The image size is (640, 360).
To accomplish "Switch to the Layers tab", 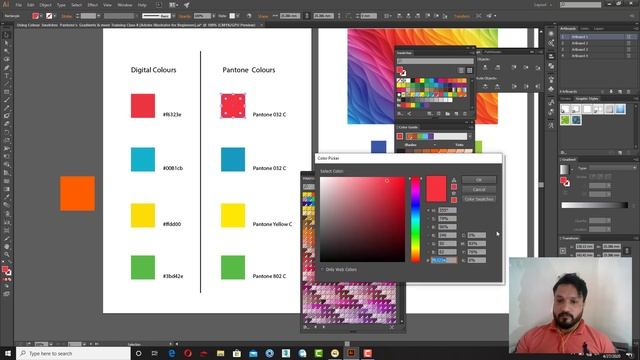I will tap(599, 29).
